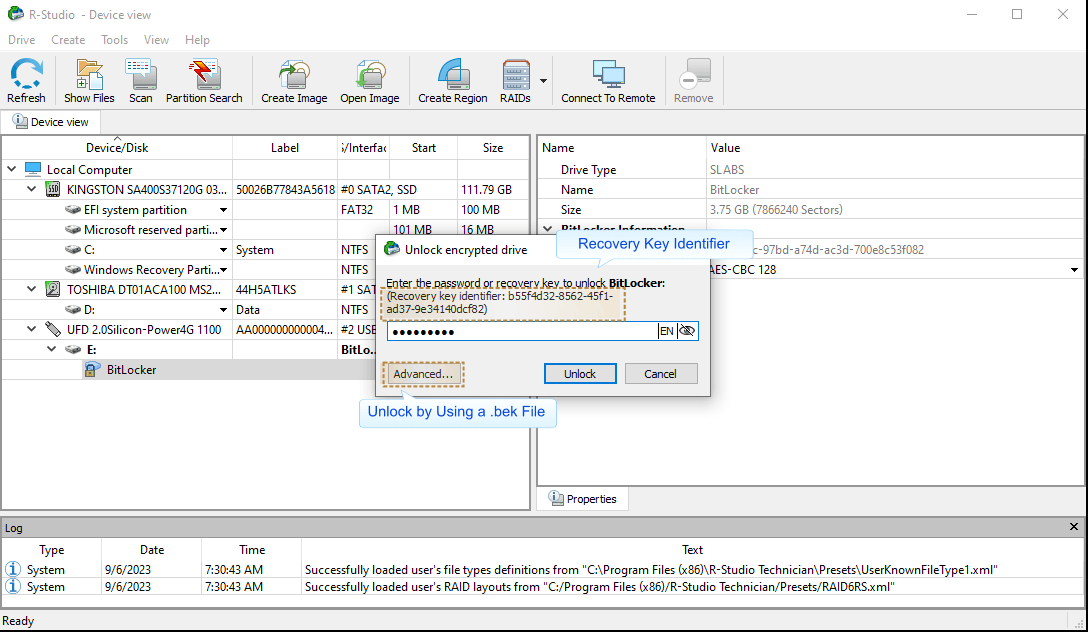Switch to the Device view tab
1088x632 pixels.
[51, 122]
